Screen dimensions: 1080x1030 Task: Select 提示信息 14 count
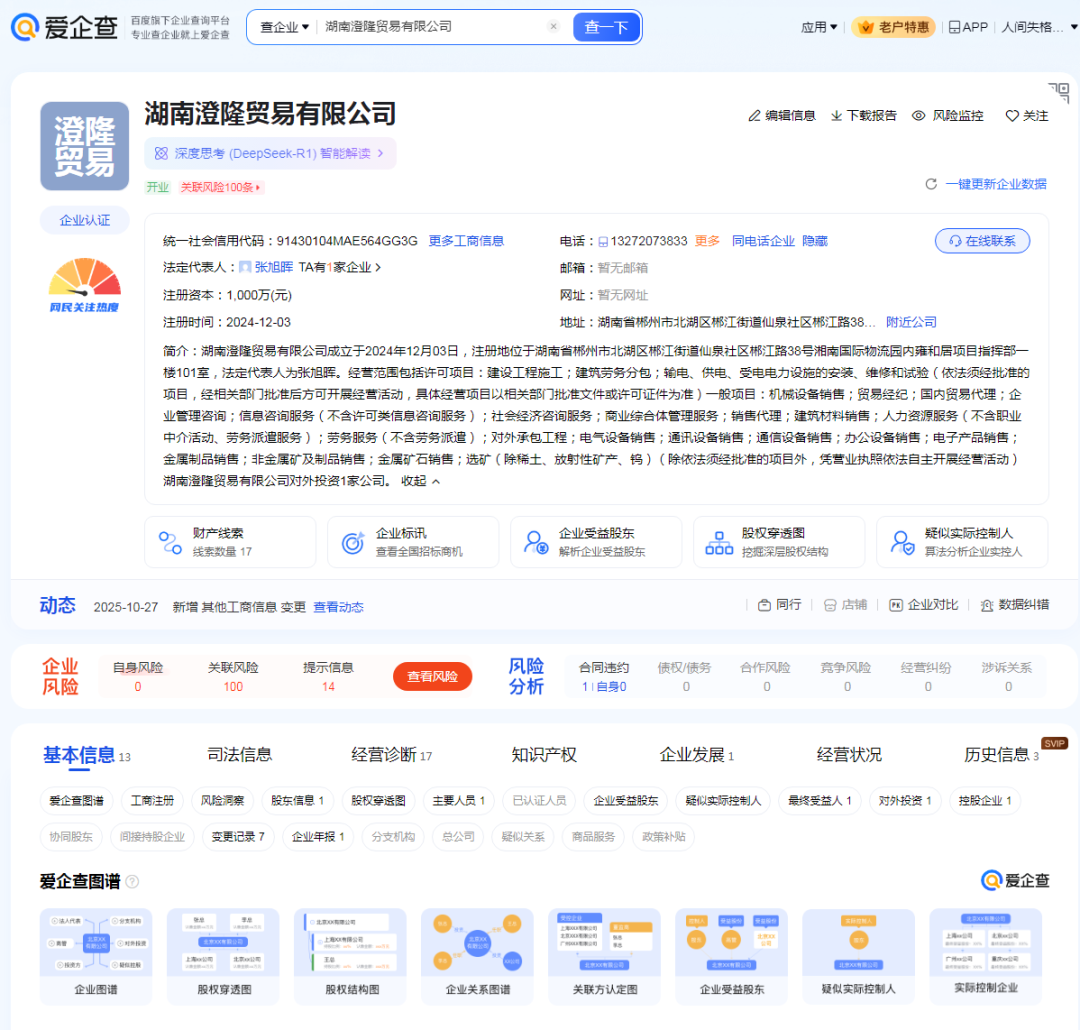[329, 677]
